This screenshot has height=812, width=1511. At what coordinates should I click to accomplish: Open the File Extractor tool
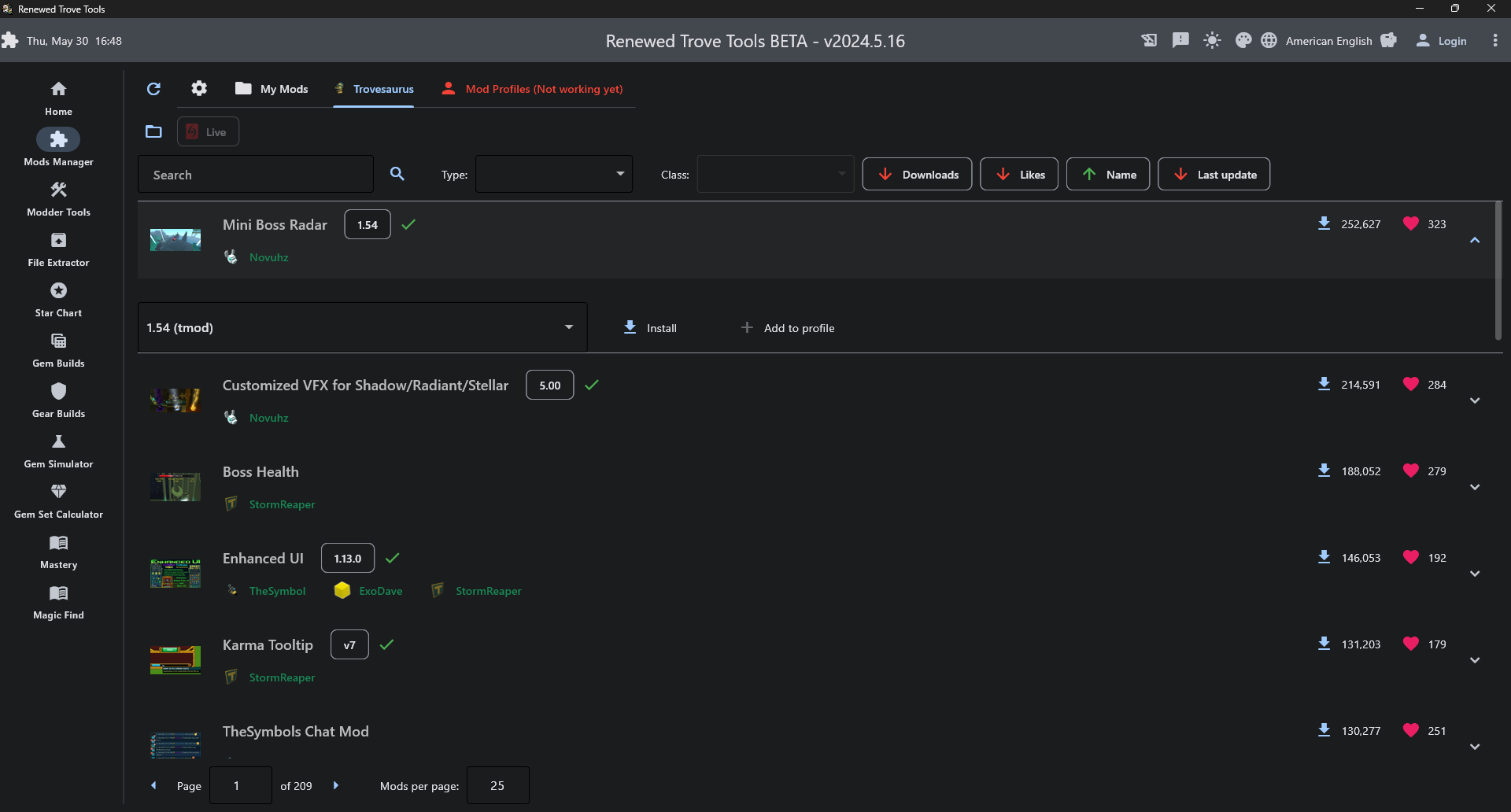pos(58,241)
